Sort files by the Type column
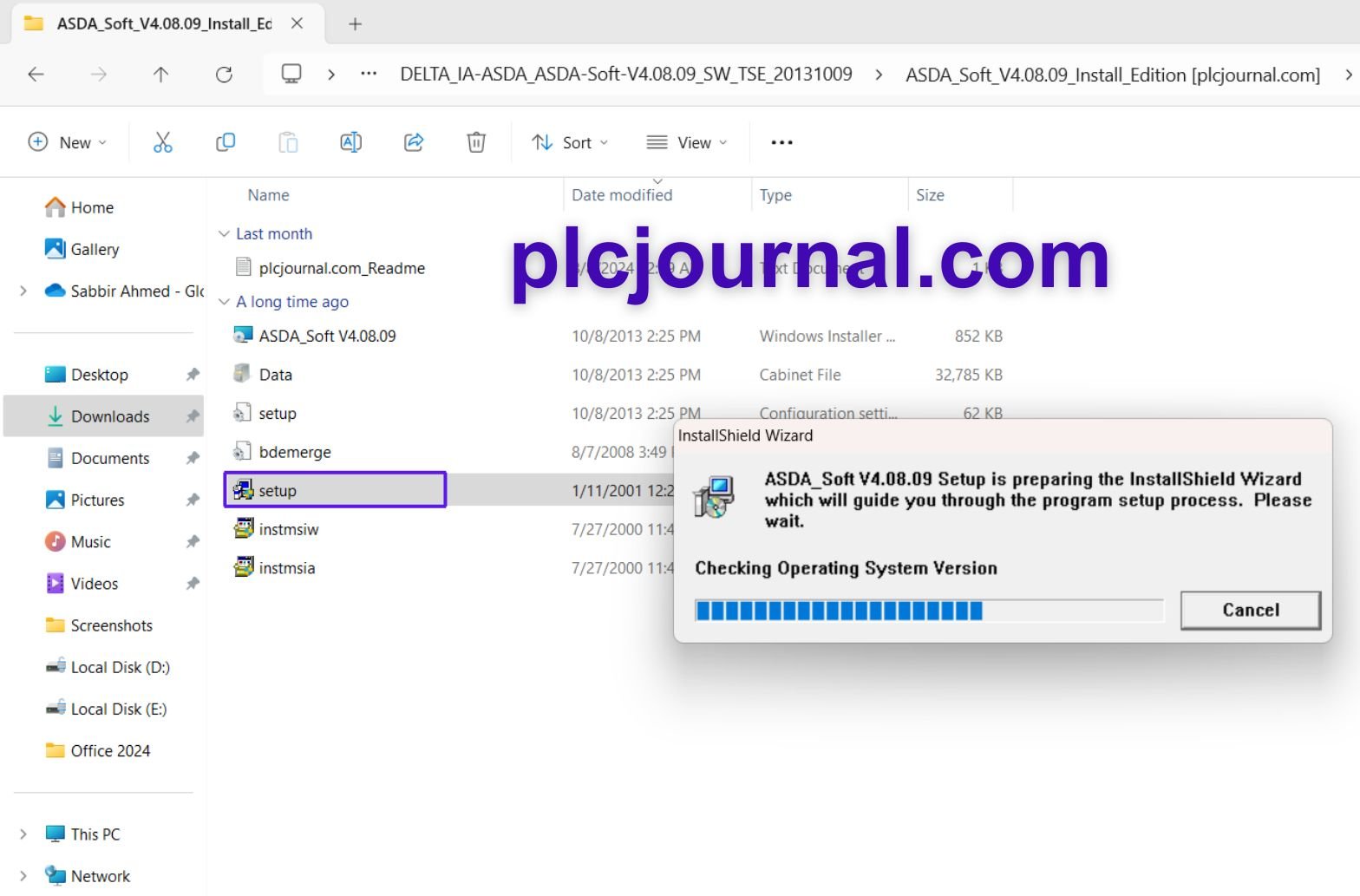The height and width of the screenshot is (896, 1360). [x=775, y=195]
